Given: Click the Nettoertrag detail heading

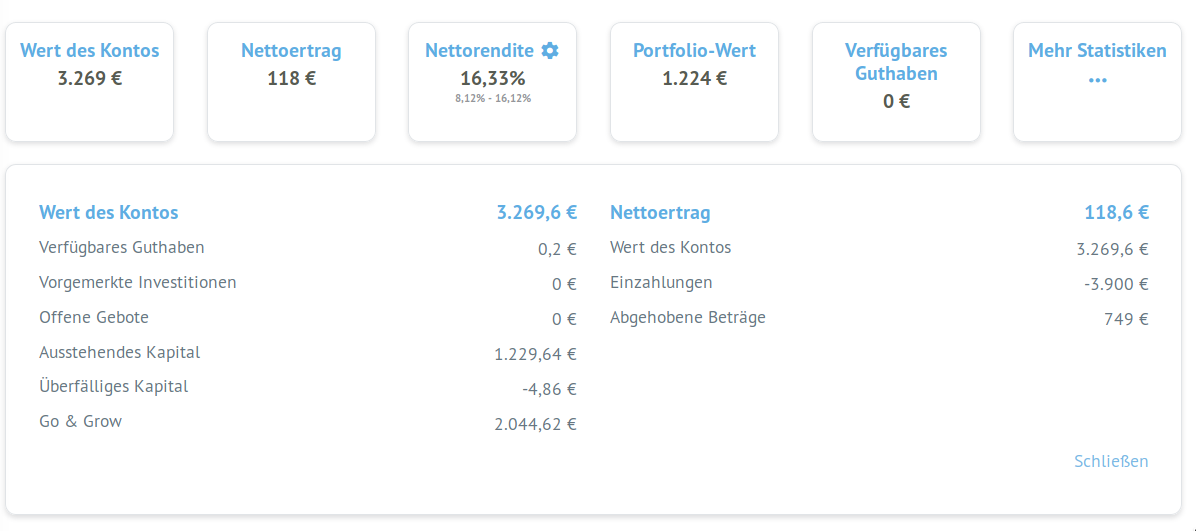Looking at the screenshot, I should point(660,212).
